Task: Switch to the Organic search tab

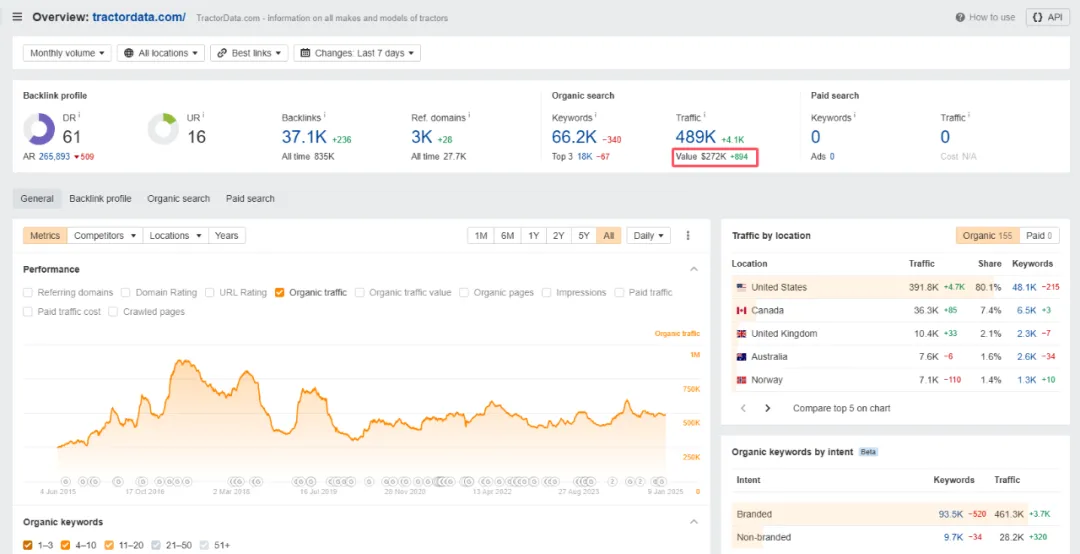Action: coord(178,198)
